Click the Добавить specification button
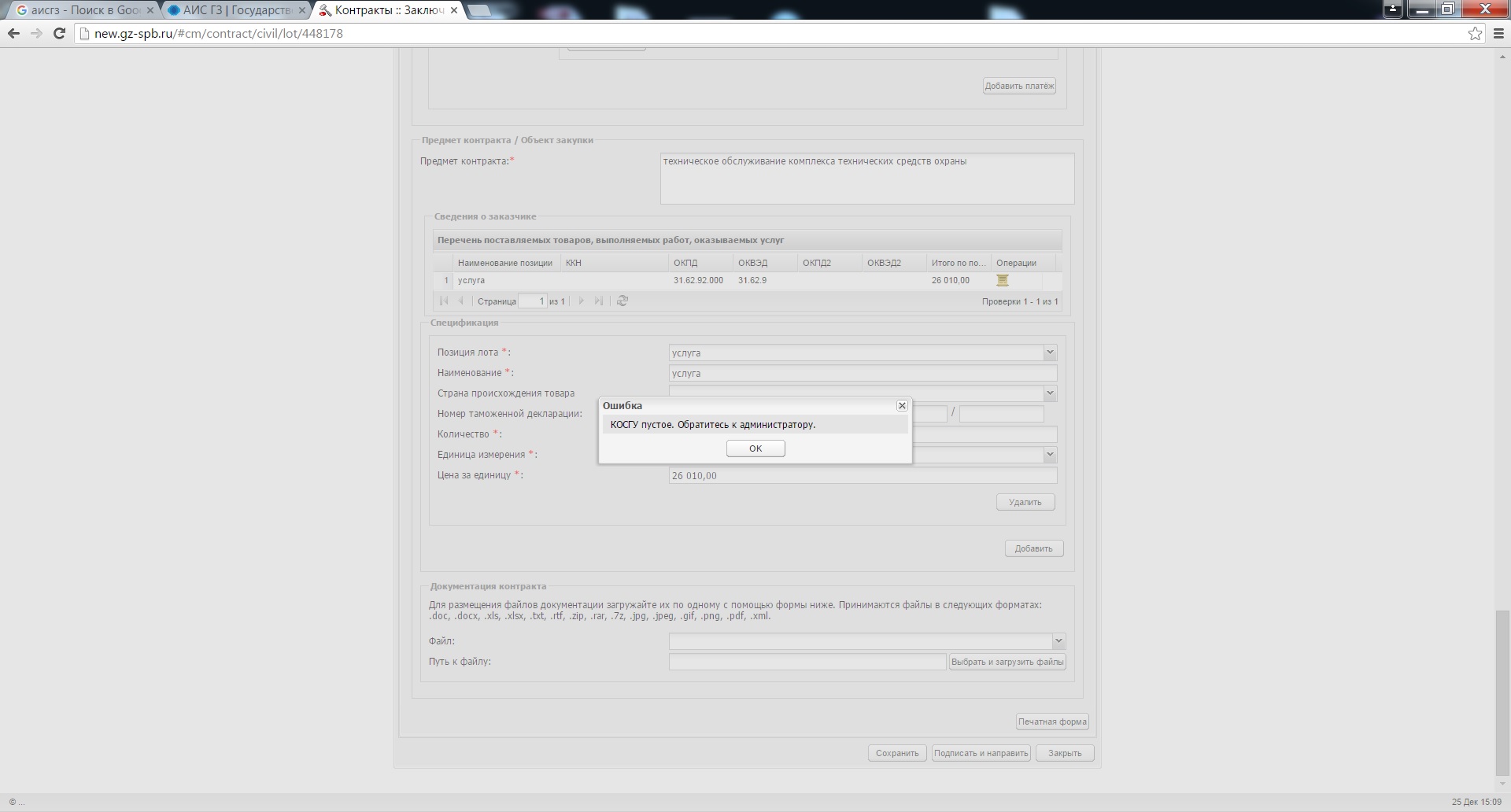 pos(1033,548)
